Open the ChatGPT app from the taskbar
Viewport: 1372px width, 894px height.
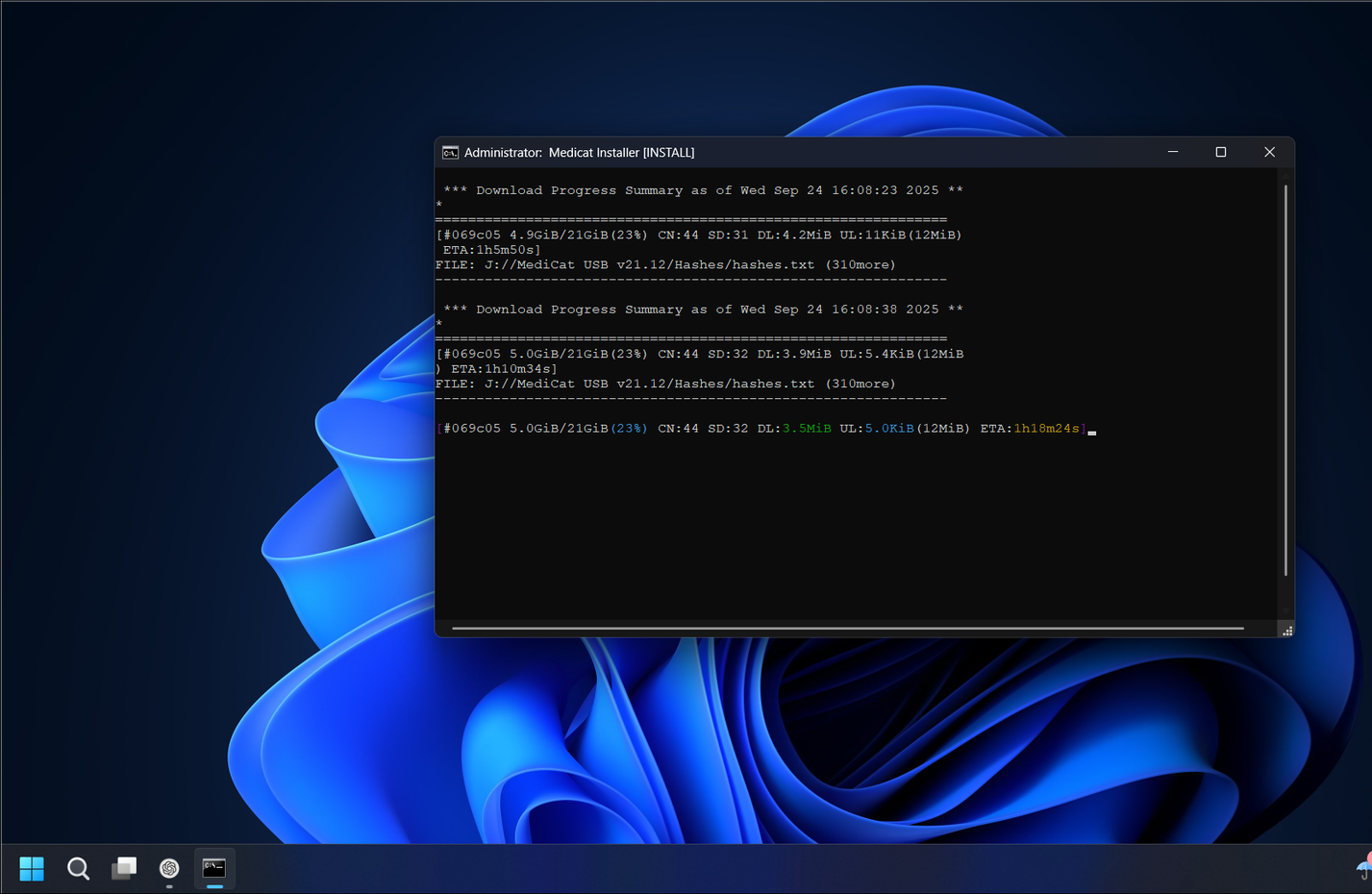click(169, 869)
